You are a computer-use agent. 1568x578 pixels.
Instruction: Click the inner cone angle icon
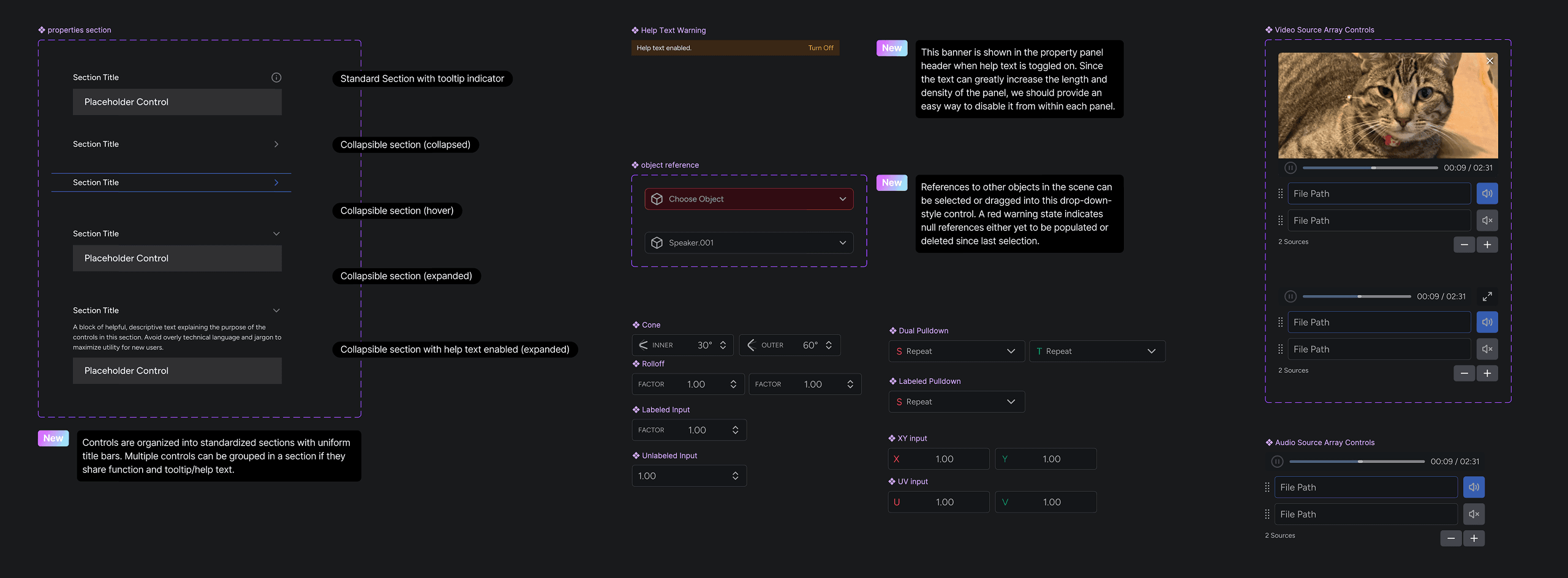[x=643, y=345]
